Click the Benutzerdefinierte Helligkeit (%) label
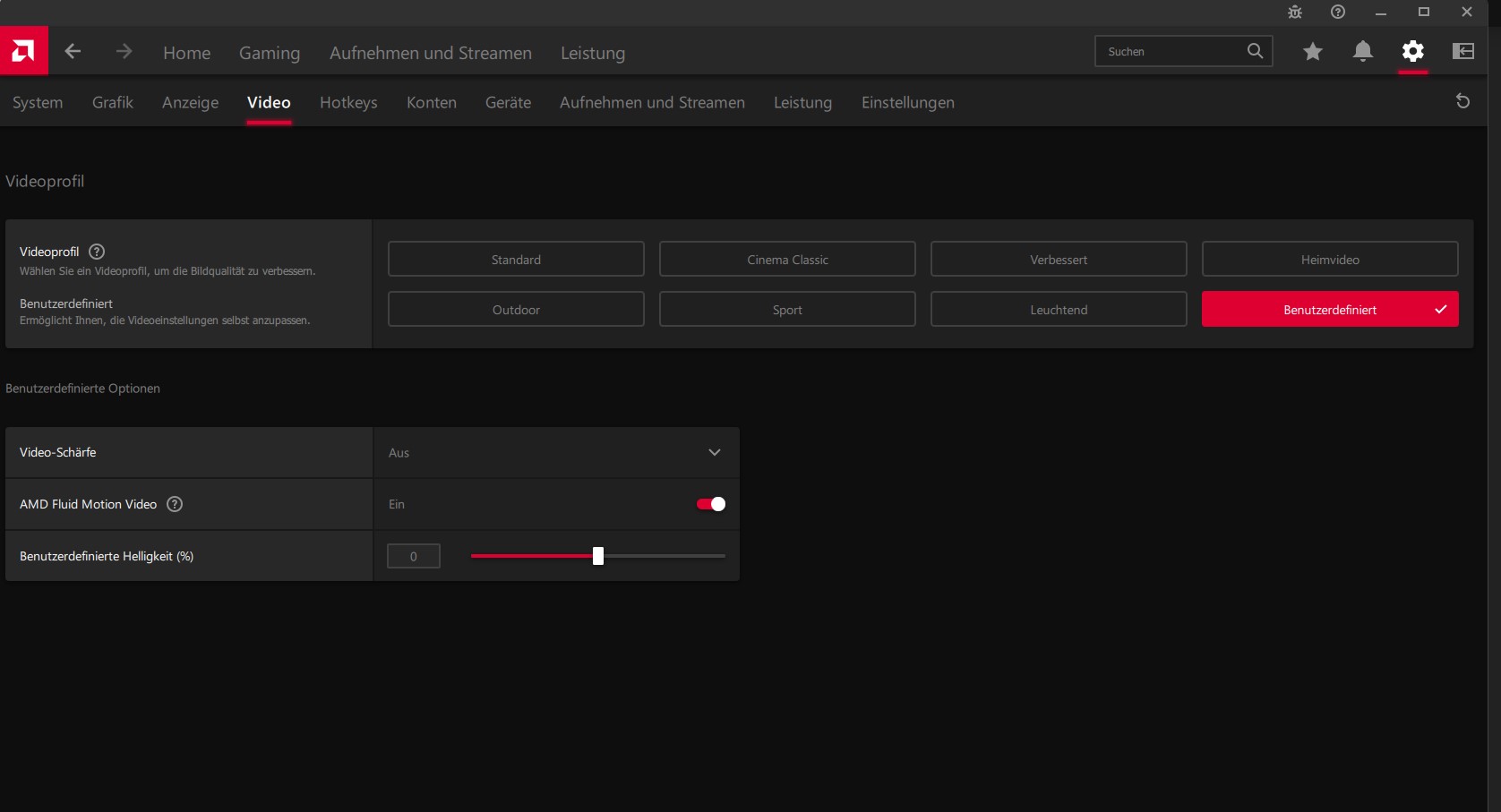This screenshot has width=1501, height=812. tap(107, 556)
